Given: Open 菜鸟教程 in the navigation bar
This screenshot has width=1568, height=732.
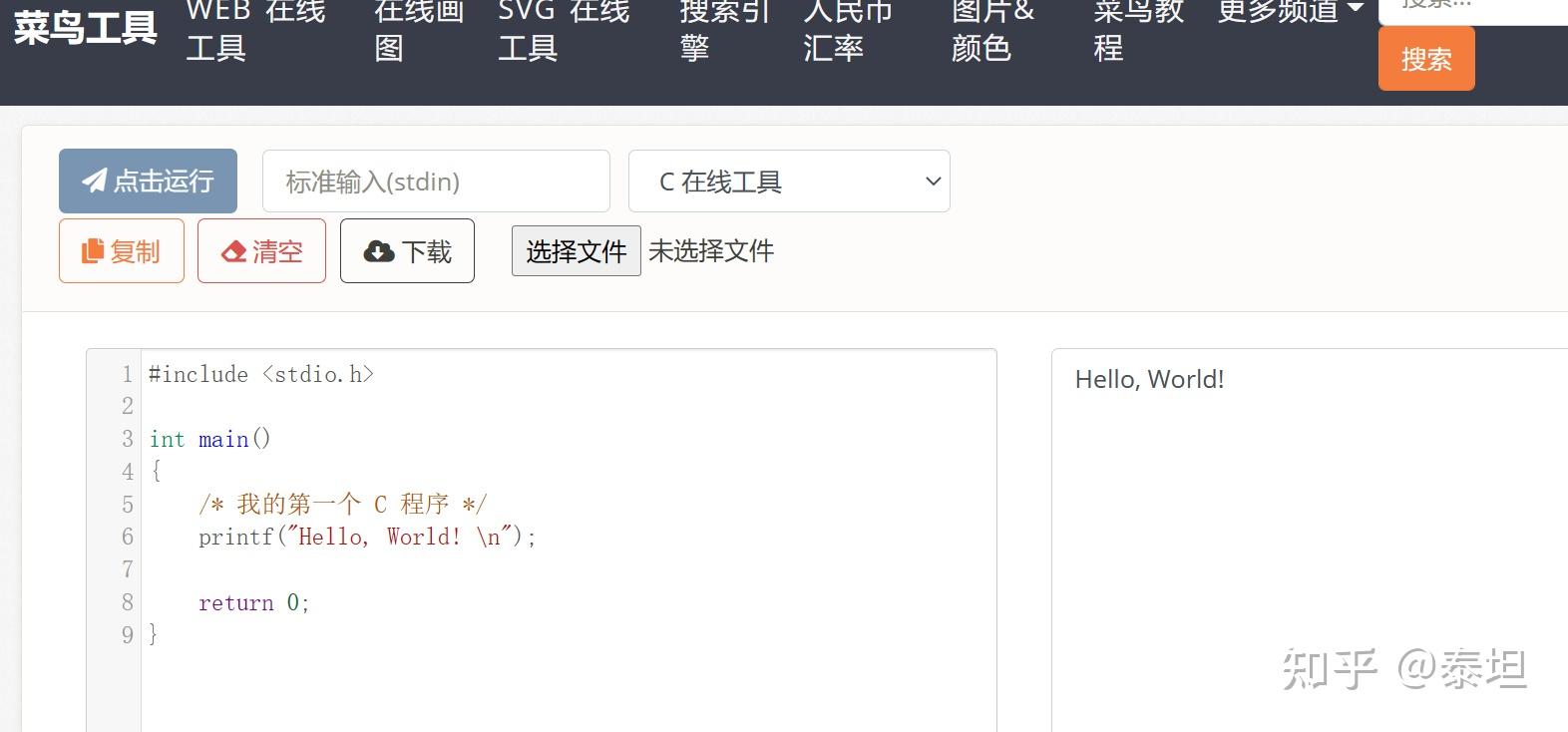Looking at the screenshot, I should (x=1138, y=29).
